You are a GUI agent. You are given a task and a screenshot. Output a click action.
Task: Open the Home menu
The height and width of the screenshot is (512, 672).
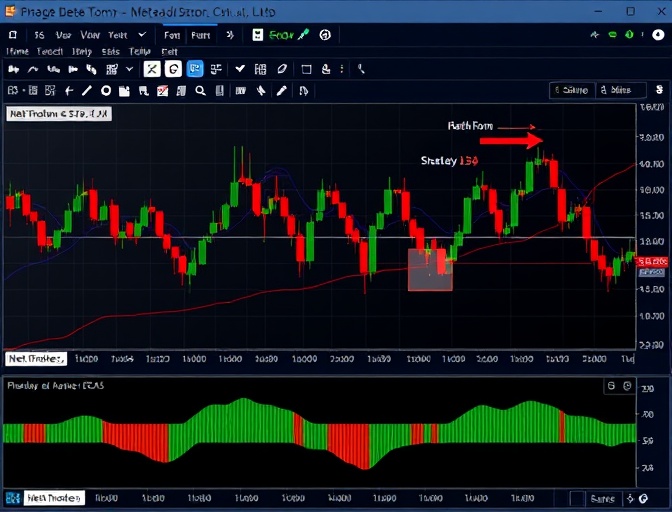point(17,50)
